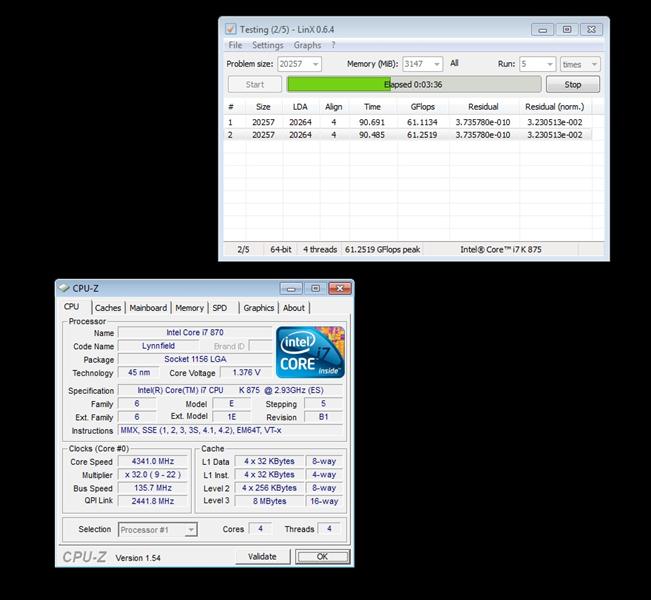Stop the running LinX test
Viewport: 651px width, 600px height.
573,85
